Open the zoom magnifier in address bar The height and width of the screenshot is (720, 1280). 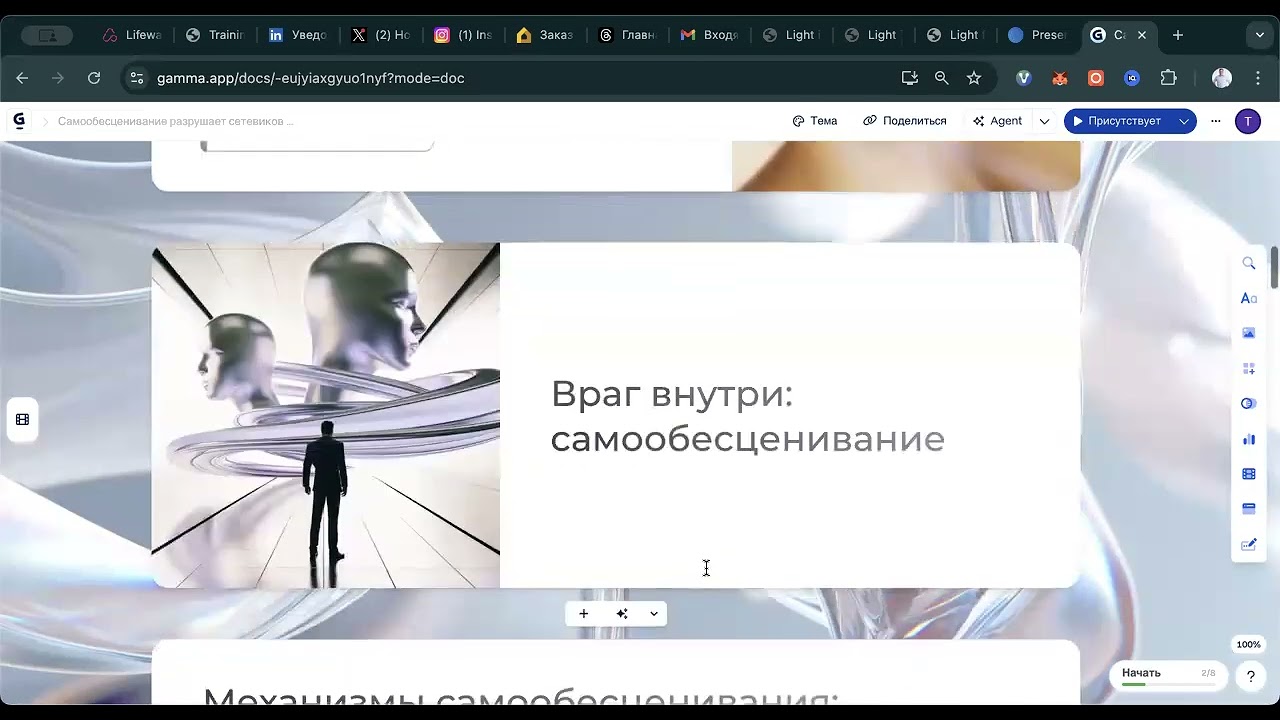[941, 78]
